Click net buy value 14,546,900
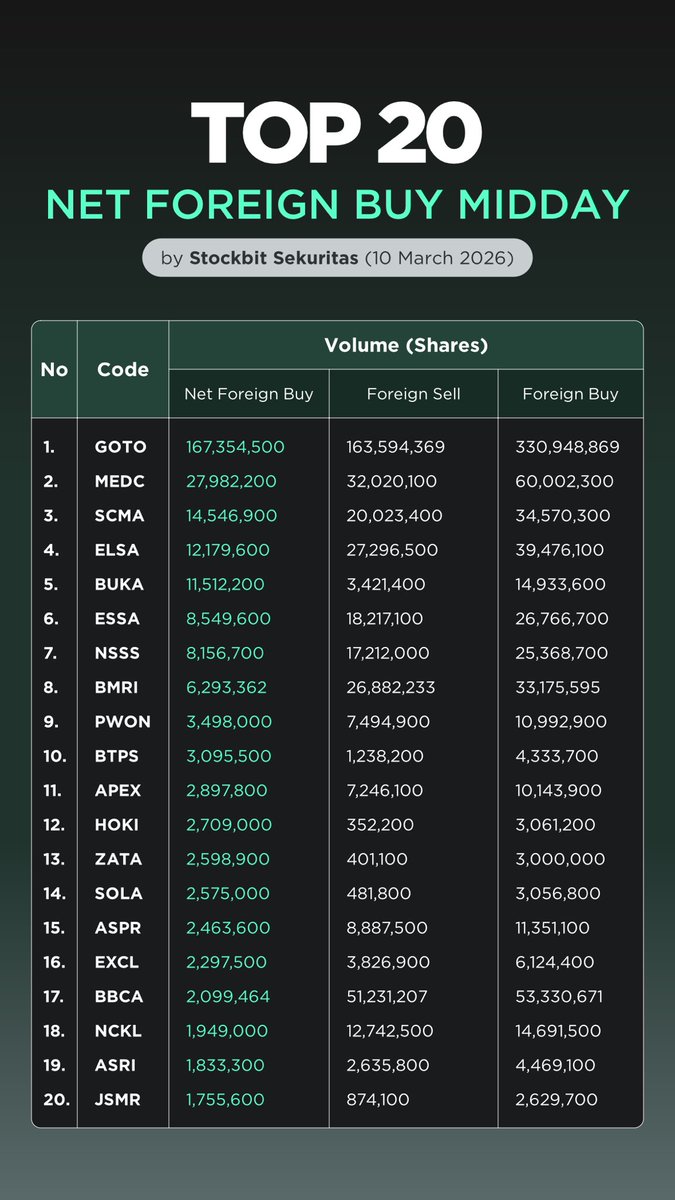Screen dimensions: 675x1200 coord(231,516)
